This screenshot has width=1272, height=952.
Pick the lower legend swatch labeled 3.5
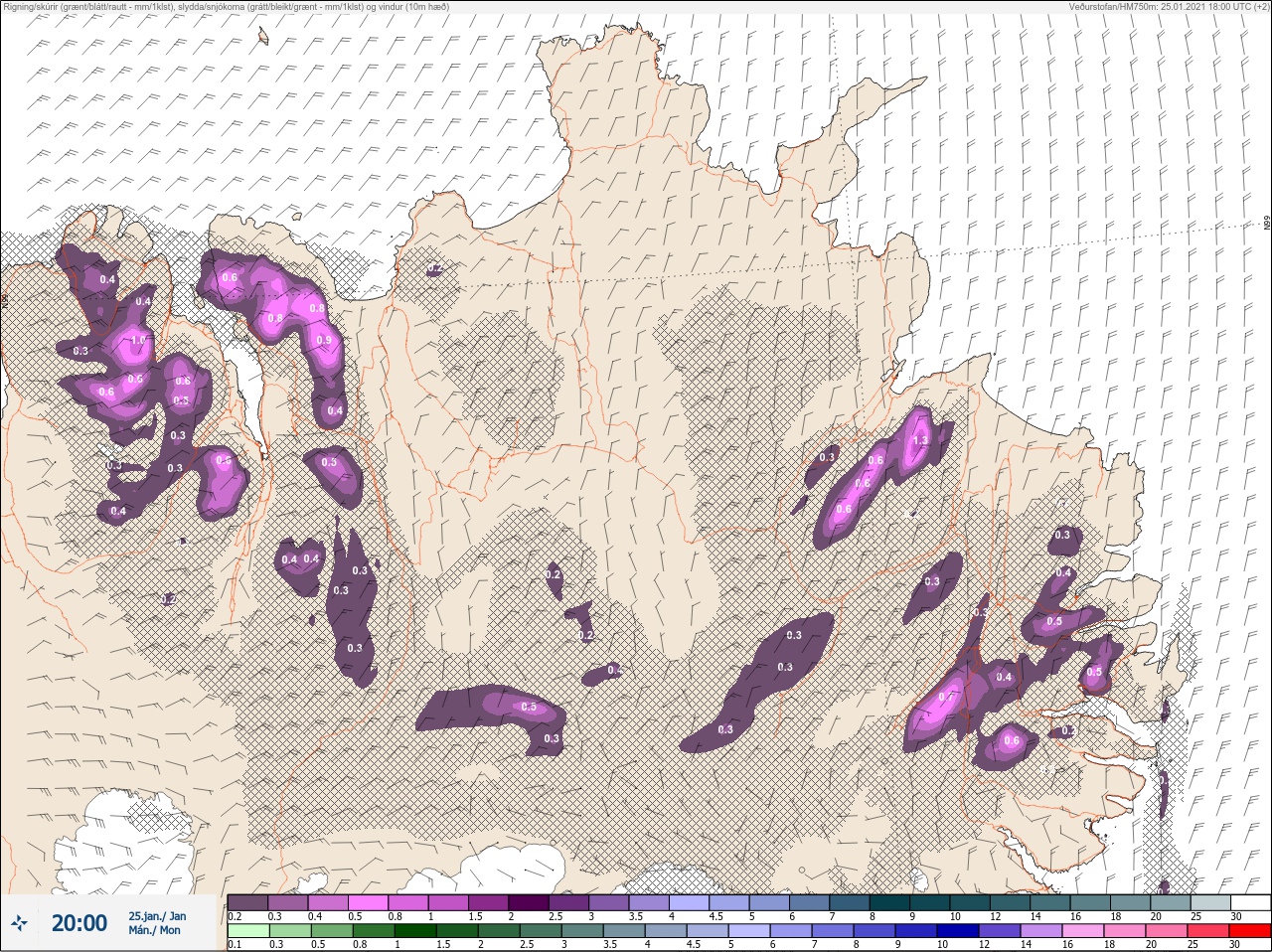624,931
